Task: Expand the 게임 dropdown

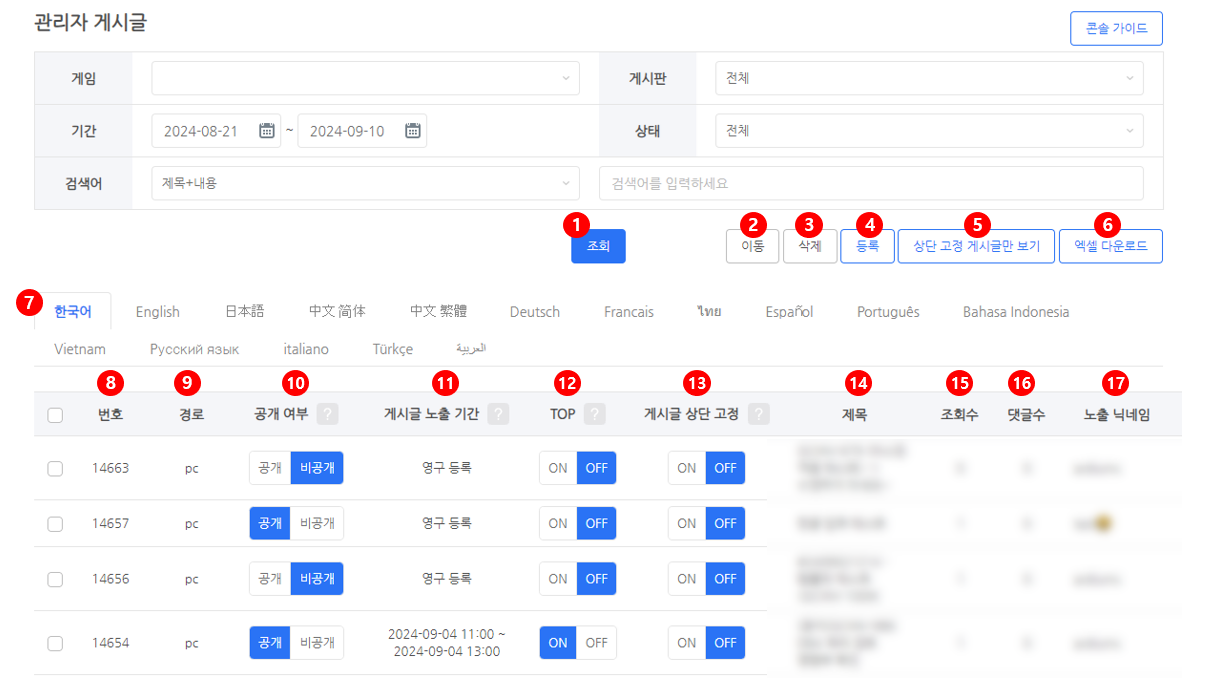Action: pyautogui.click(x=365, y=78)
